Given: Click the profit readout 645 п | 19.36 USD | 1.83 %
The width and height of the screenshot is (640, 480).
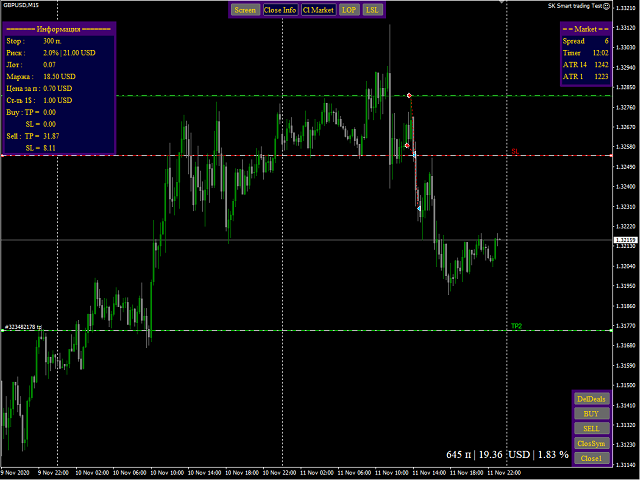Looking at the screenshot, I should pyautogui.click(x=507, y=454).
